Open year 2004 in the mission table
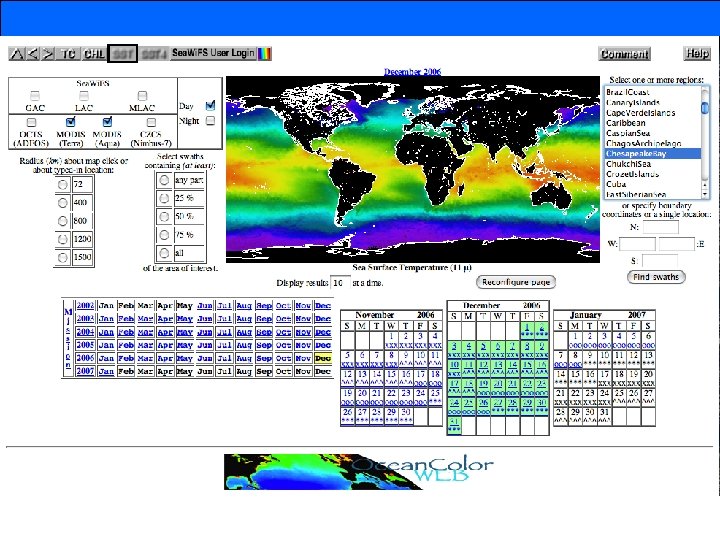720x540 pixels. pyautogui.click(x=85, y=332)
